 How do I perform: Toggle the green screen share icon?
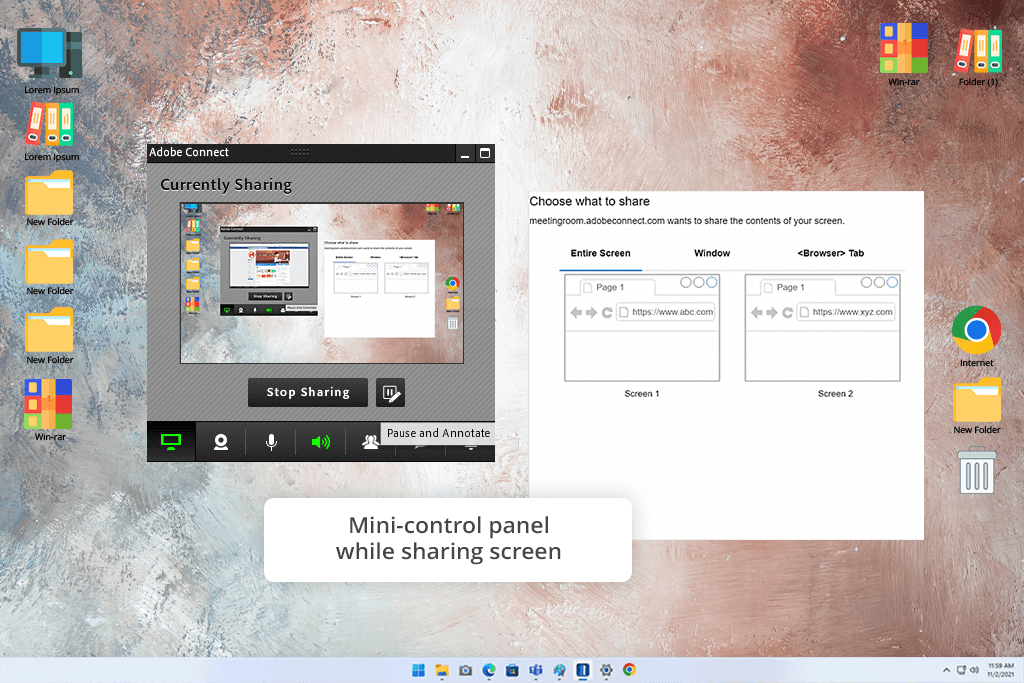tap(171, 442)
